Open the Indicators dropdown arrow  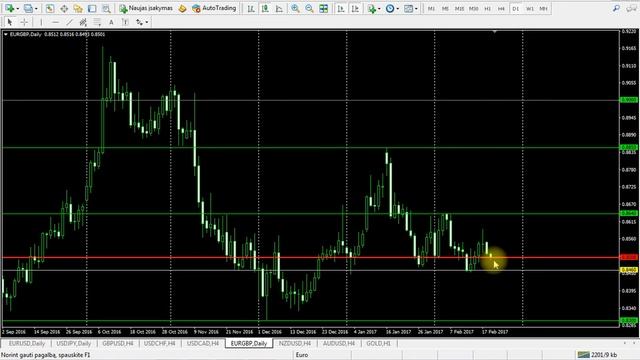[x=379, y=9]
